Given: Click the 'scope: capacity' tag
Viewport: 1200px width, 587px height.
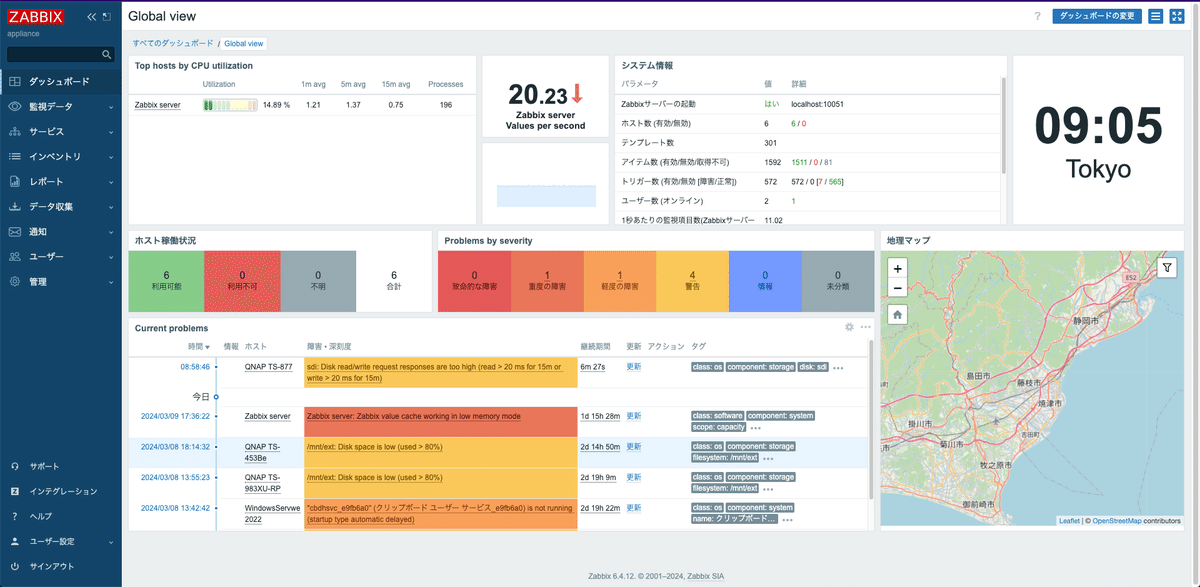Looking at the screenshot, I should pos(719,427).
